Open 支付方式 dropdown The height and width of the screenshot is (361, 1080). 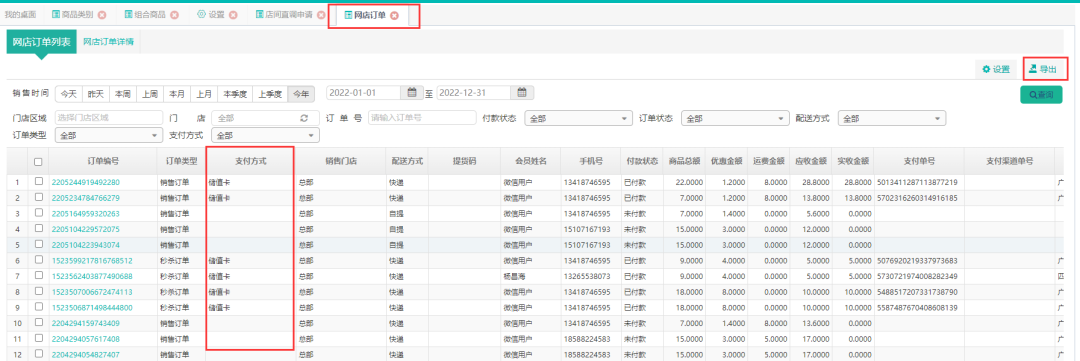click(265, 136)
